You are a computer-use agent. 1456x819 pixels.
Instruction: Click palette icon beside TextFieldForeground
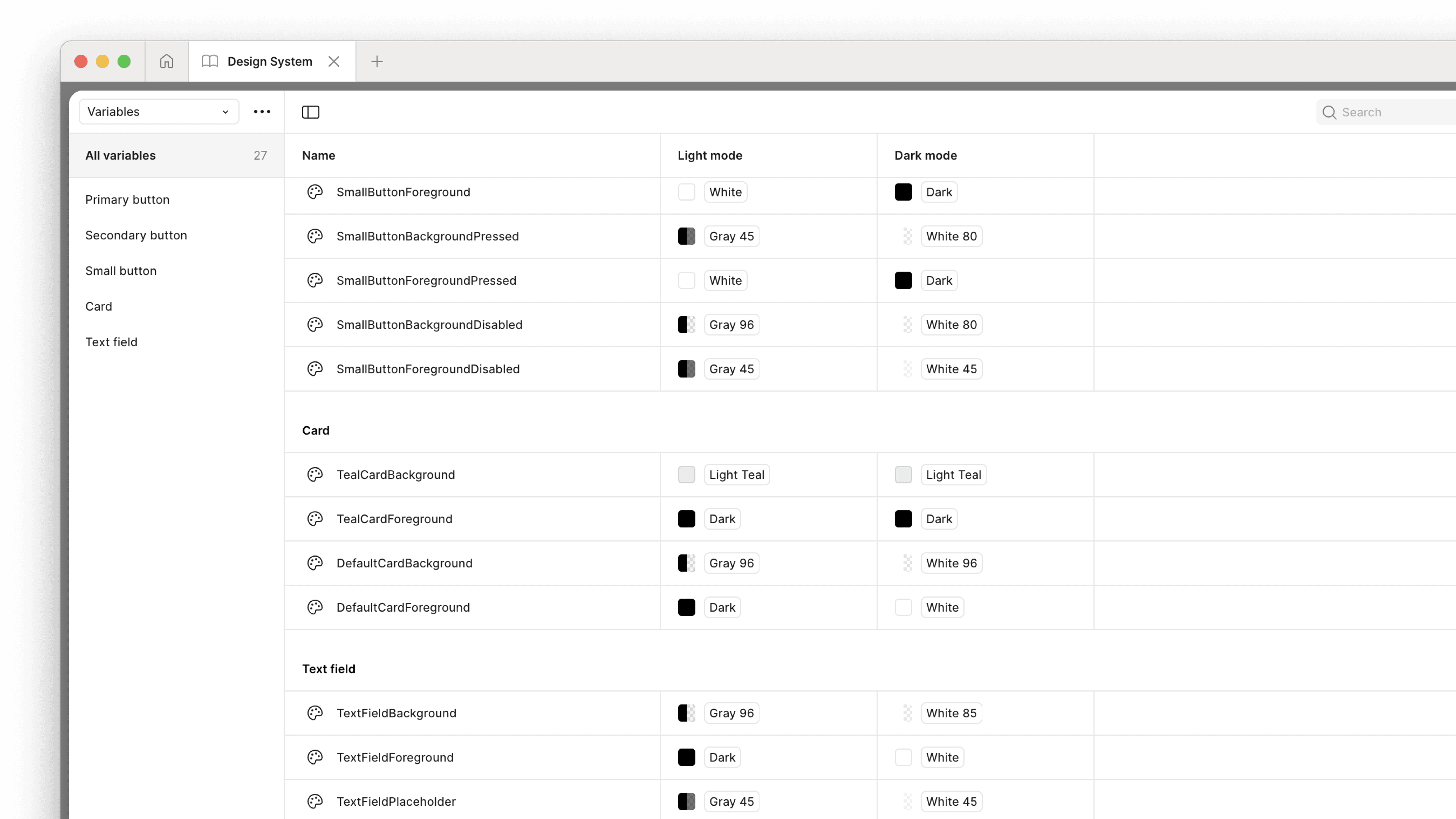click(315, 758)
